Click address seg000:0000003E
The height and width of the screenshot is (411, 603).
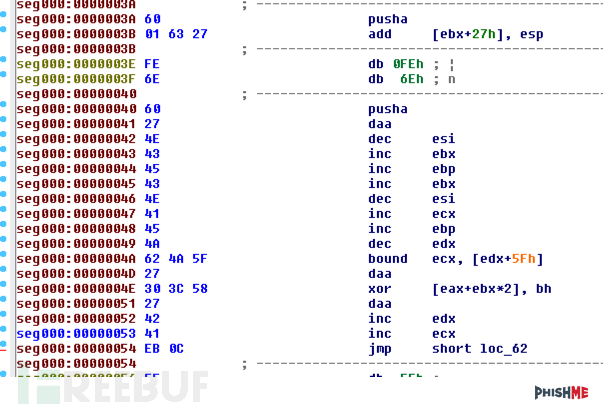pyautogui.click(x=76, y=64)
